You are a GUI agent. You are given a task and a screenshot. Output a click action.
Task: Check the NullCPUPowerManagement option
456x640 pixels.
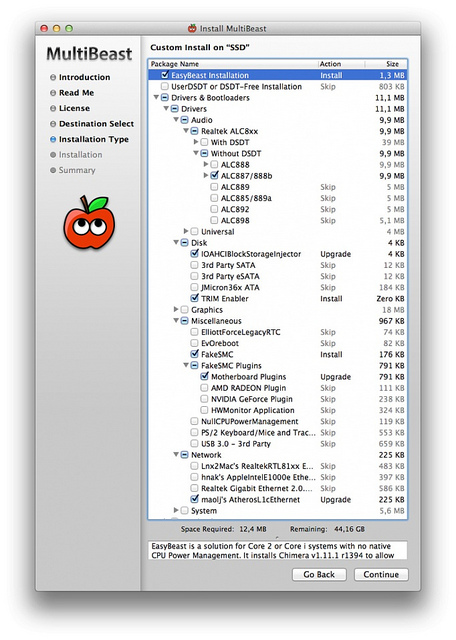(194, 421)
